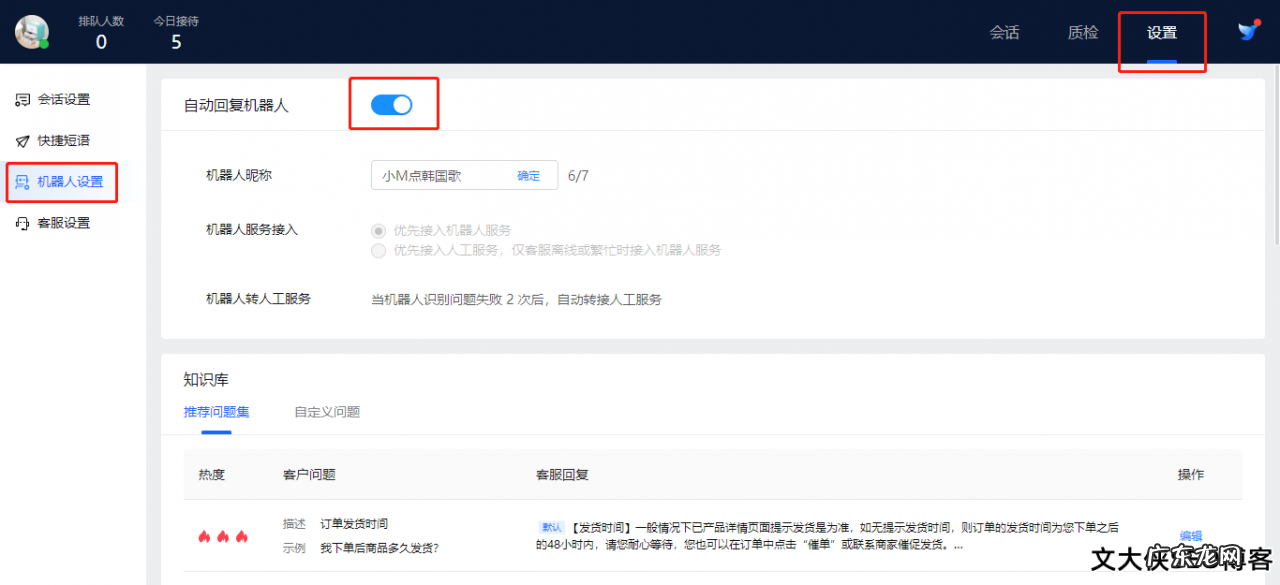
Task: Click the 默认 badge in the 客服回复 column
Action: click(549, 526)
